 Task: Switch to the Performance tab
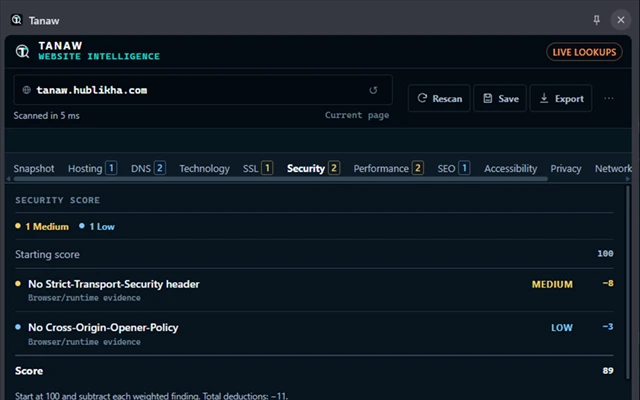(x=388, y=169)
